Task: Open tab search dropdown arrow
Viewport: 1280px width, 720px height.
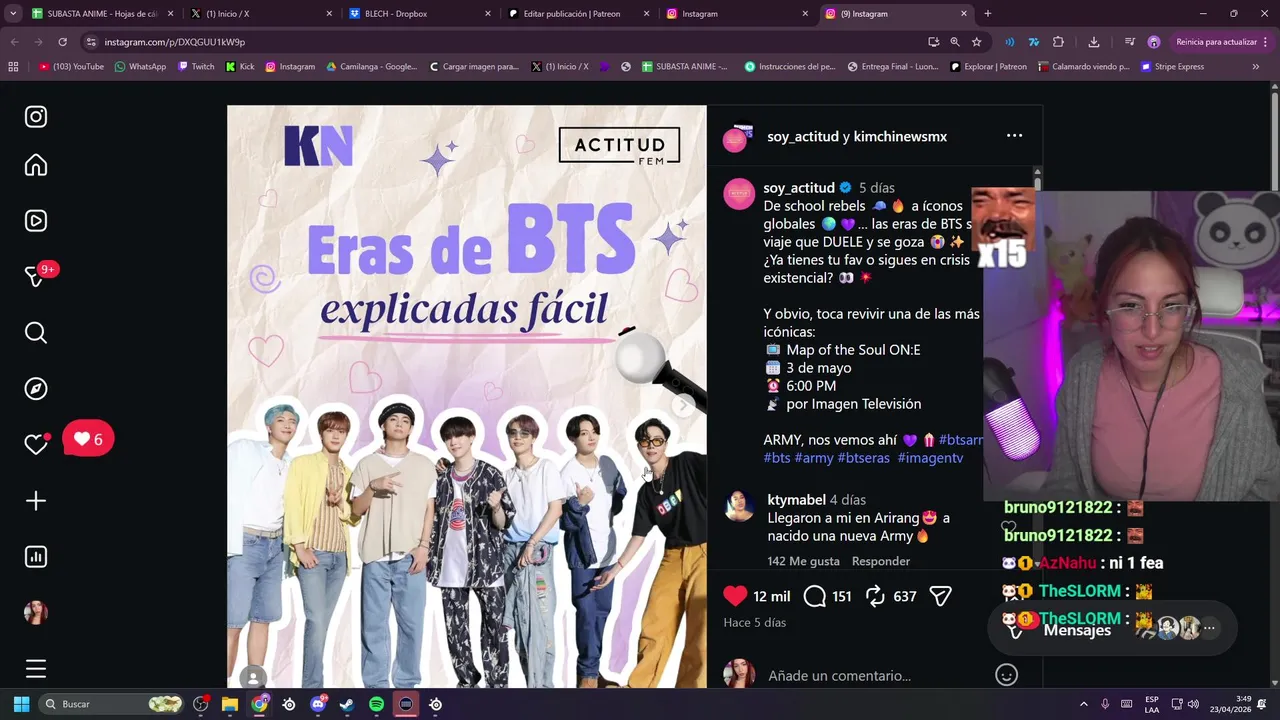Action: point(13,14)
